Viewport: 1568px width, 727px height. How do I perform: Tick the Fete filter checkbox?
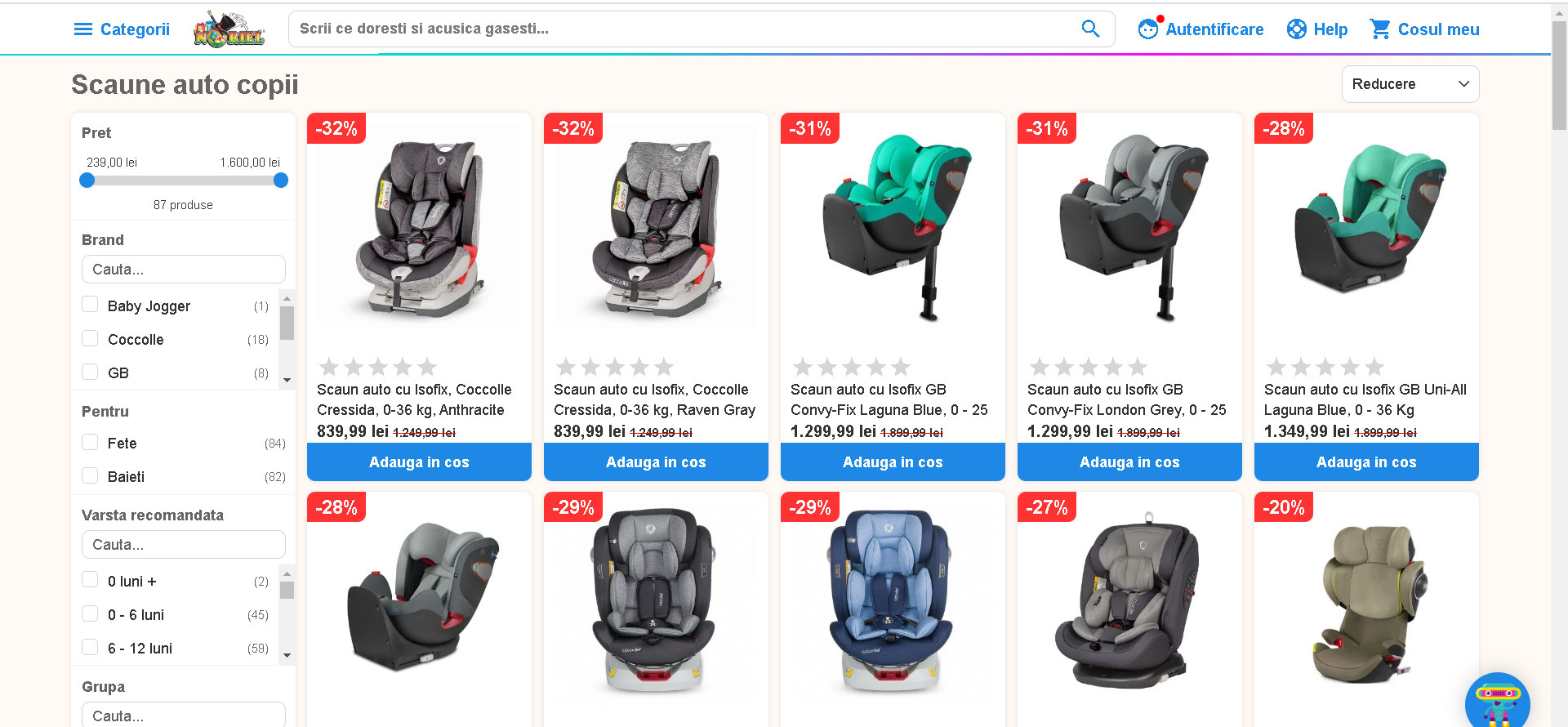(x=90, y=442)
